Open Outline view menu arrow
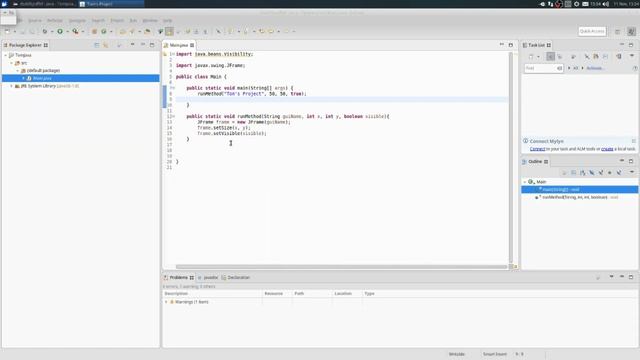This screenshot has width=640, height=360. (632, 172)
